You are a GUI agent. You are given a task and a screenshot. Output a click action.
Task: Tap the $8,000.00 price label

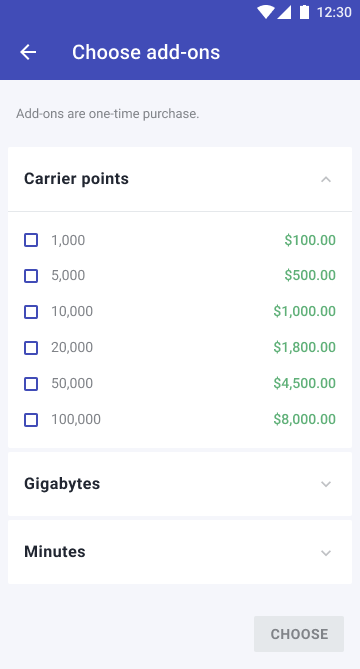[x=305, y=419]
